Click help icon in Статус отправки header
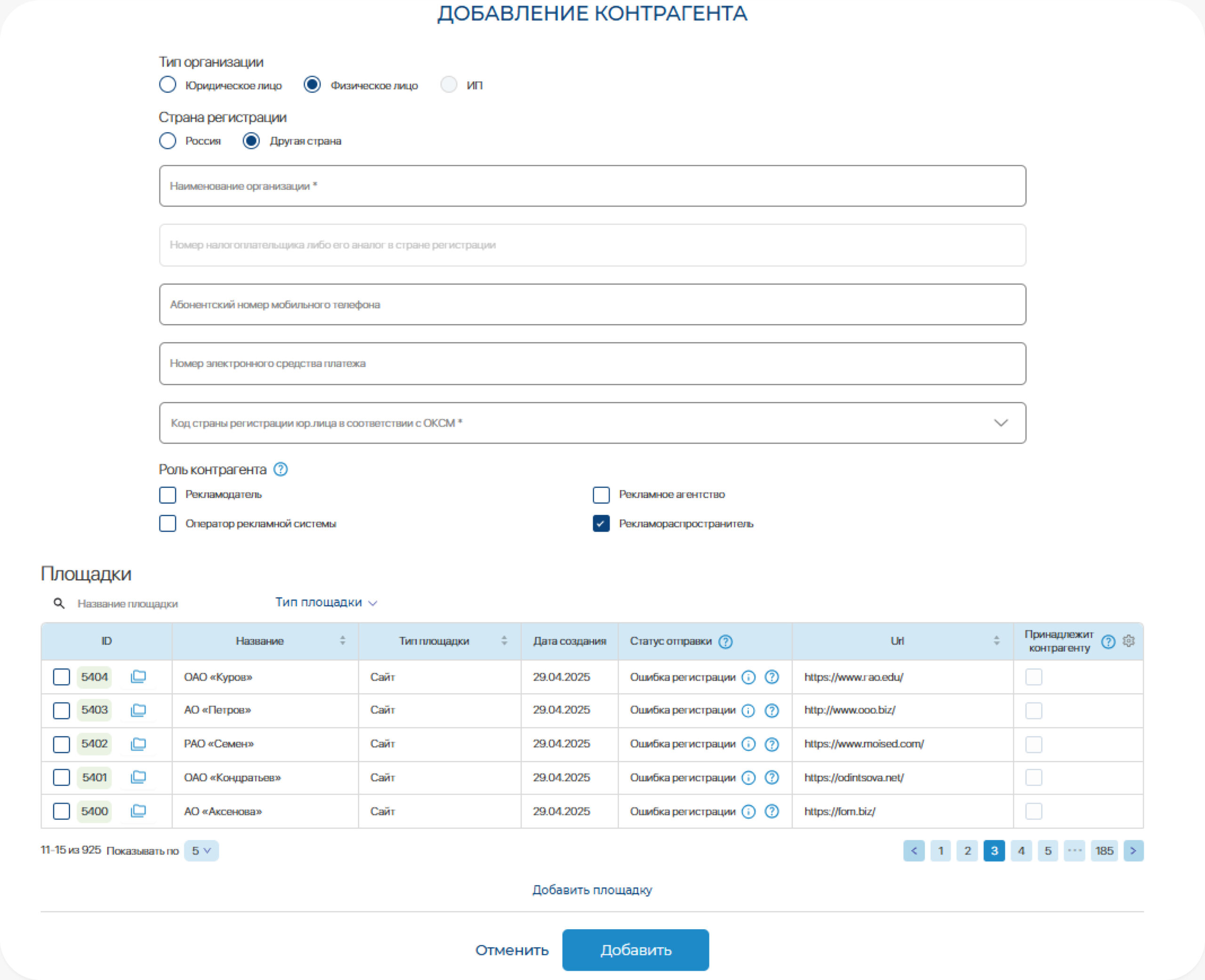Screen dimensions: 1205x980 726,641
